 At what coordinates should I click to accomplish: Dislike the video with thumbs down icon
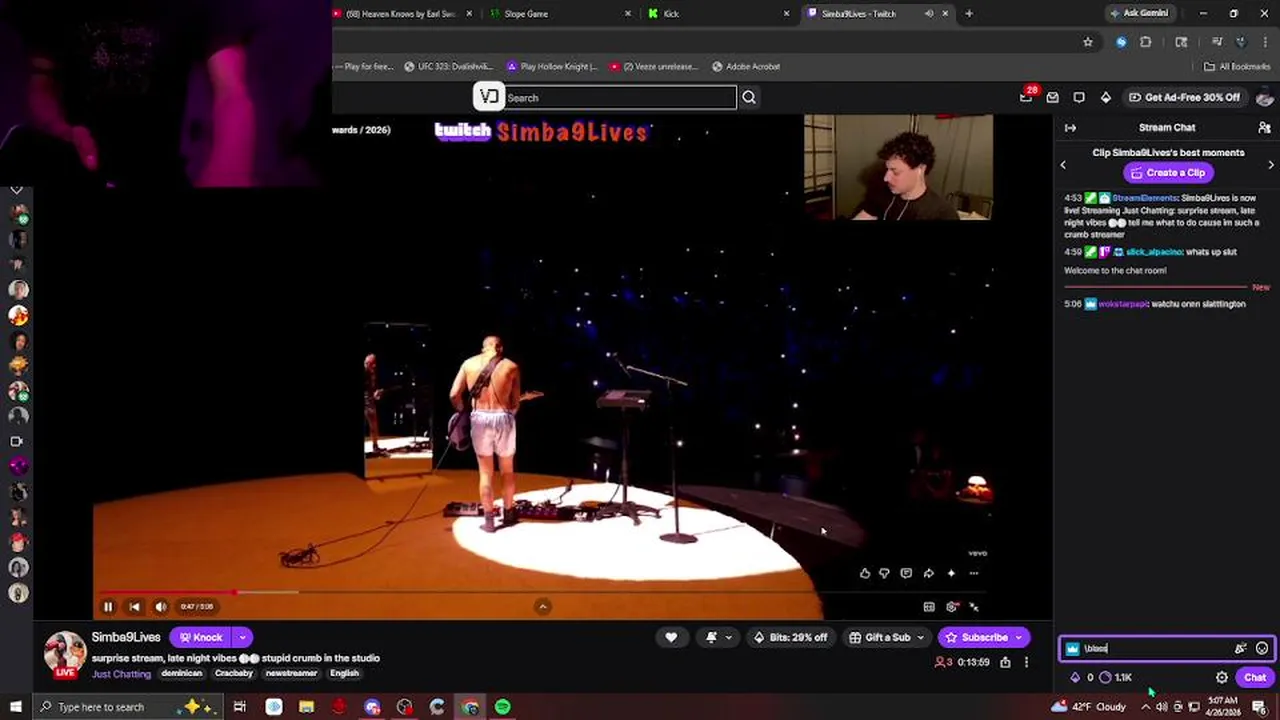pos(884,573)
